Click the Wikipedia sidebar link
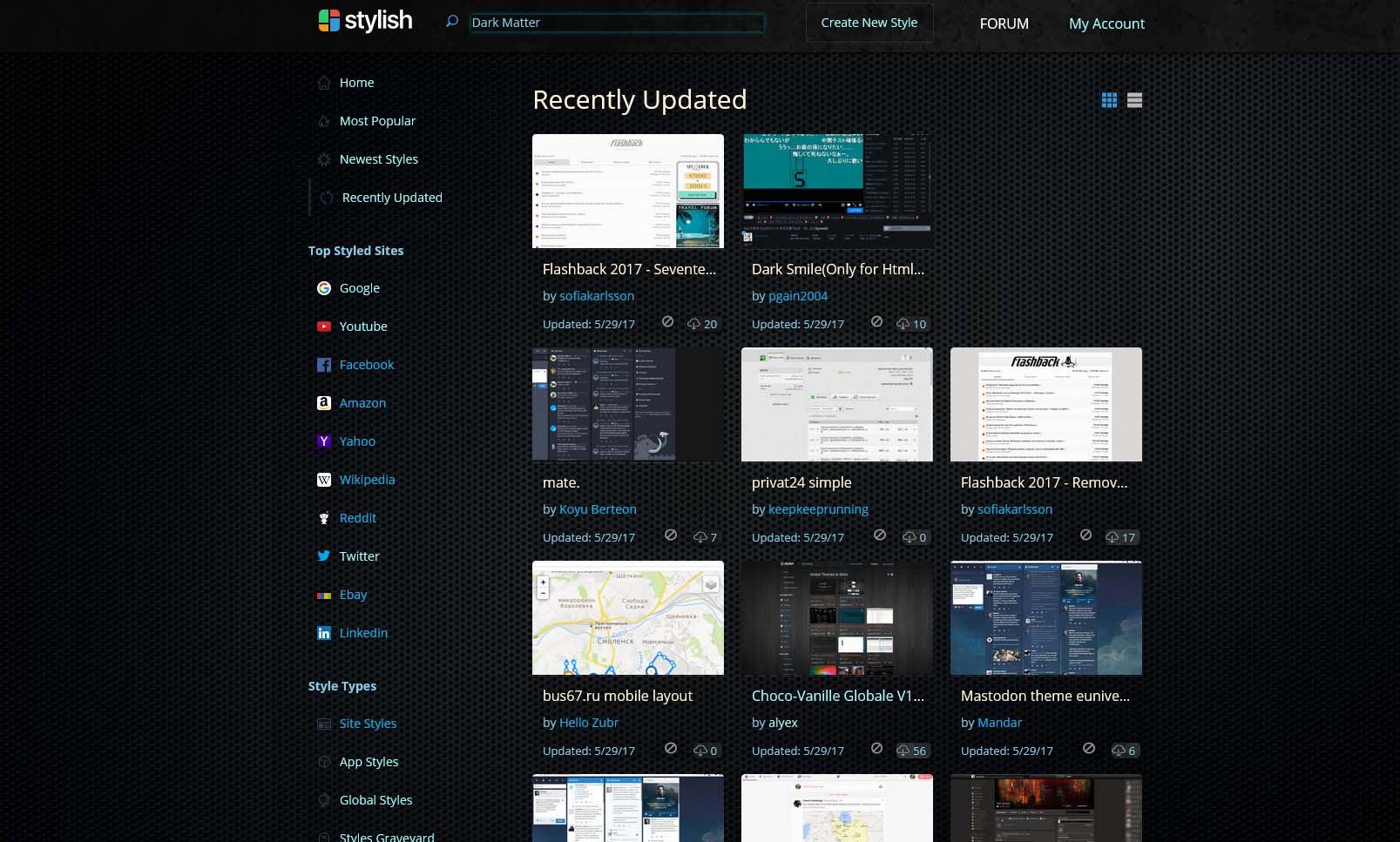The image size is (1400, 842). tap(367, 480)
